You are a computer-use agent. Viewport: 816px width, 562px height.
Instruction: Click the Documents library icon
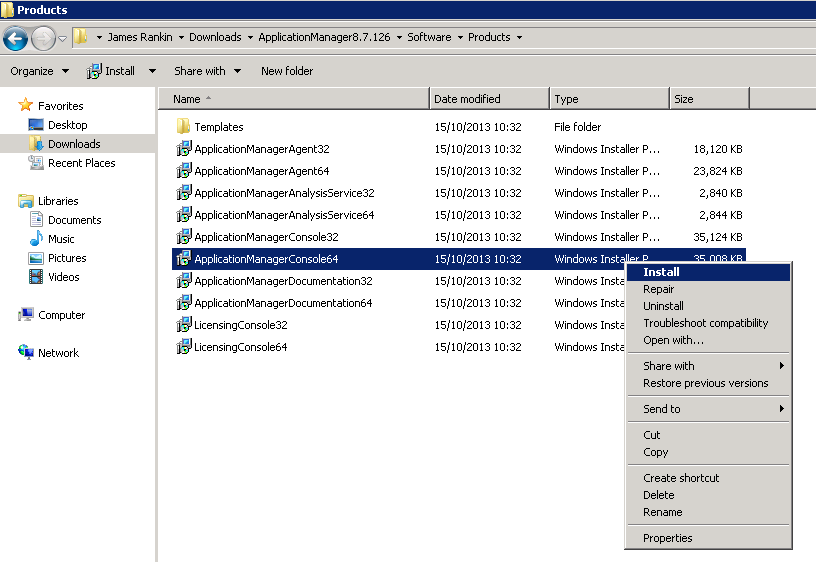pyautogui.click(x=36, y=220)
